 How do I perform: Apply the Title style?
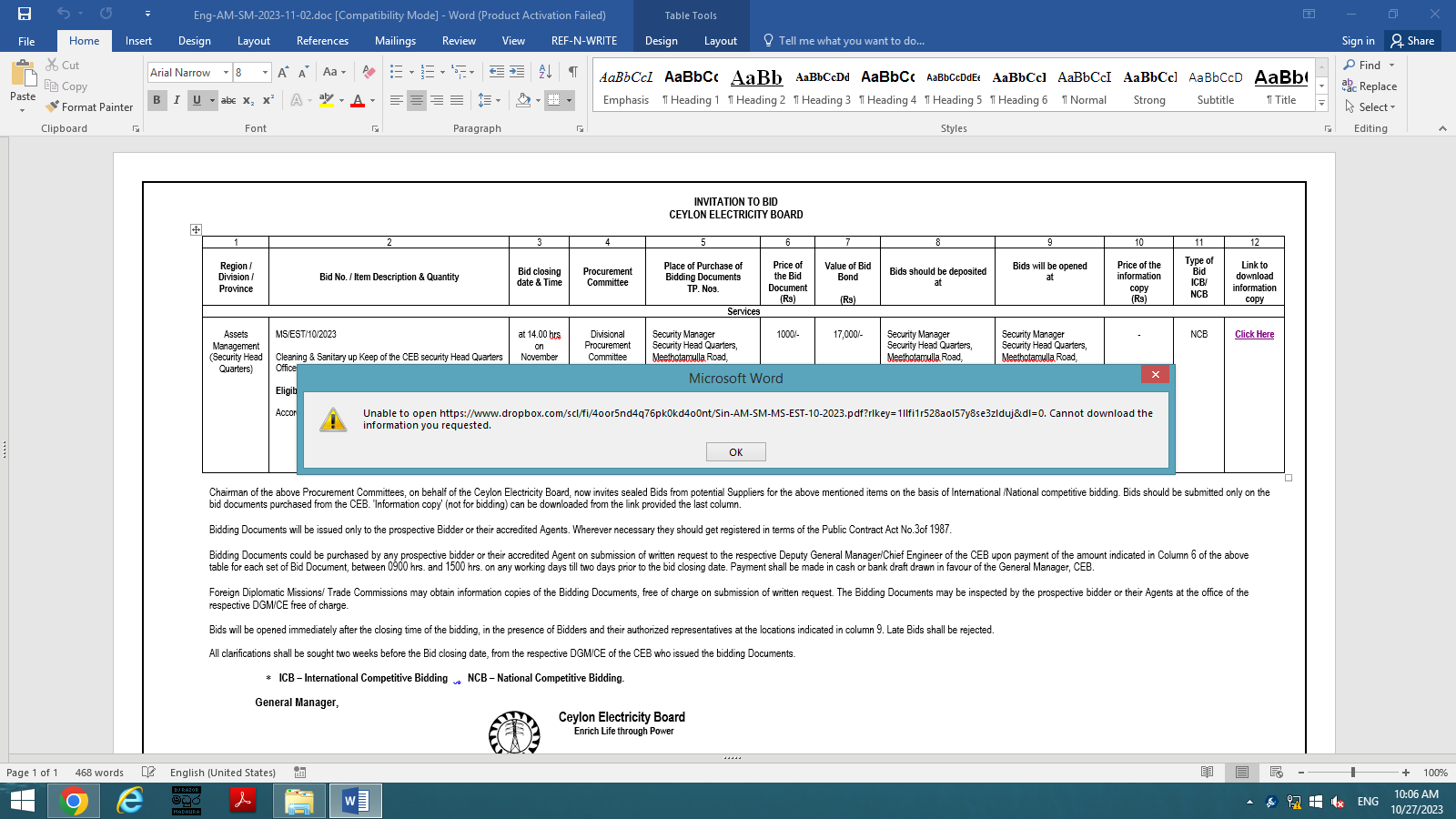[1281, 87]
